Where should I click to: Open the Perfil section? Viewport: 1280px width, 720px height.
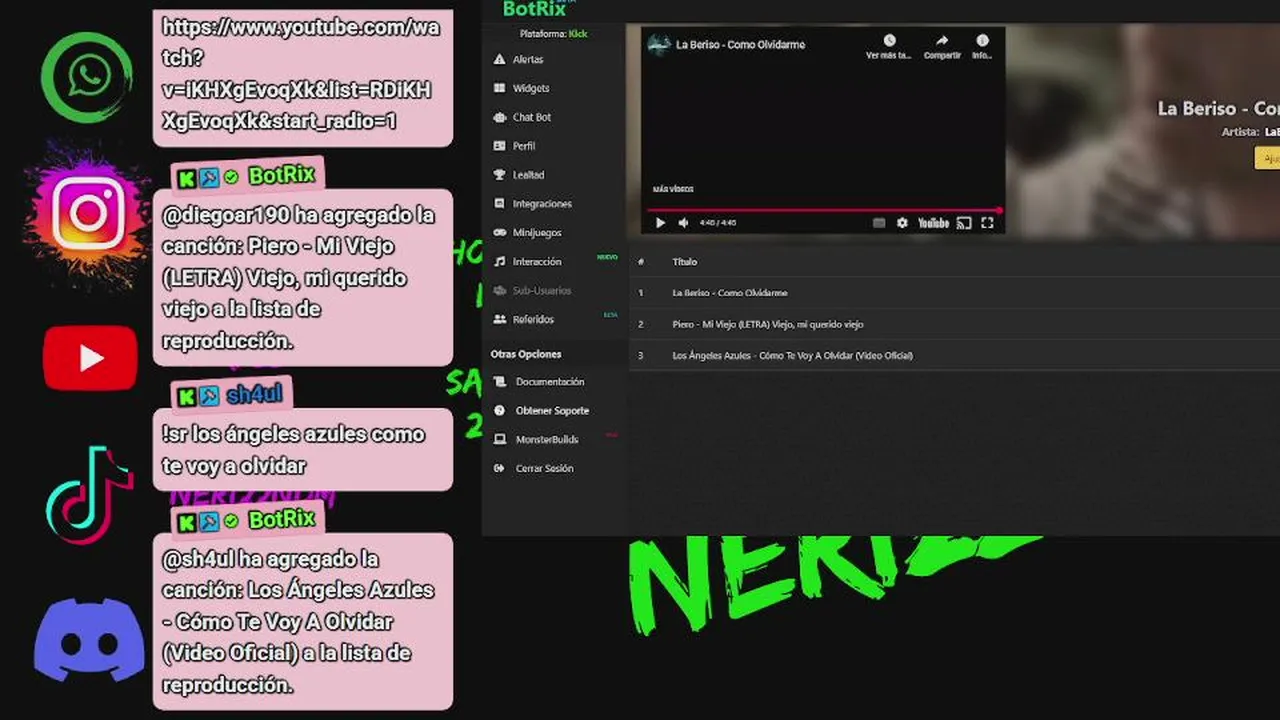pyautogui.click(x=524, y=146)
